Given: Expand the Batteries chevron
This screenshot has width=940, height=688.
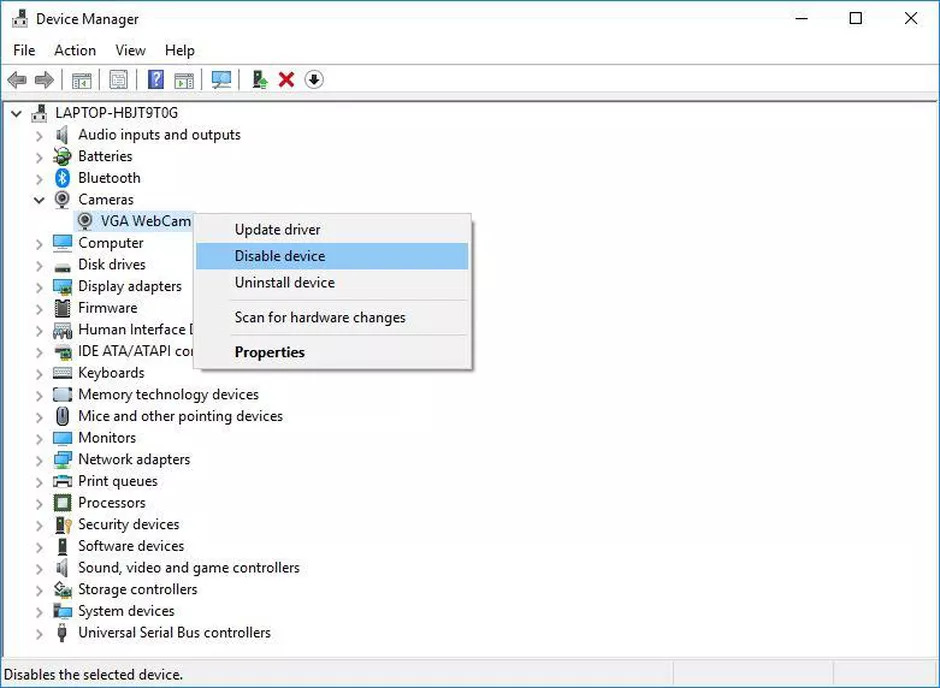Looking at the screenshot, I should click(x=39, y=158).
